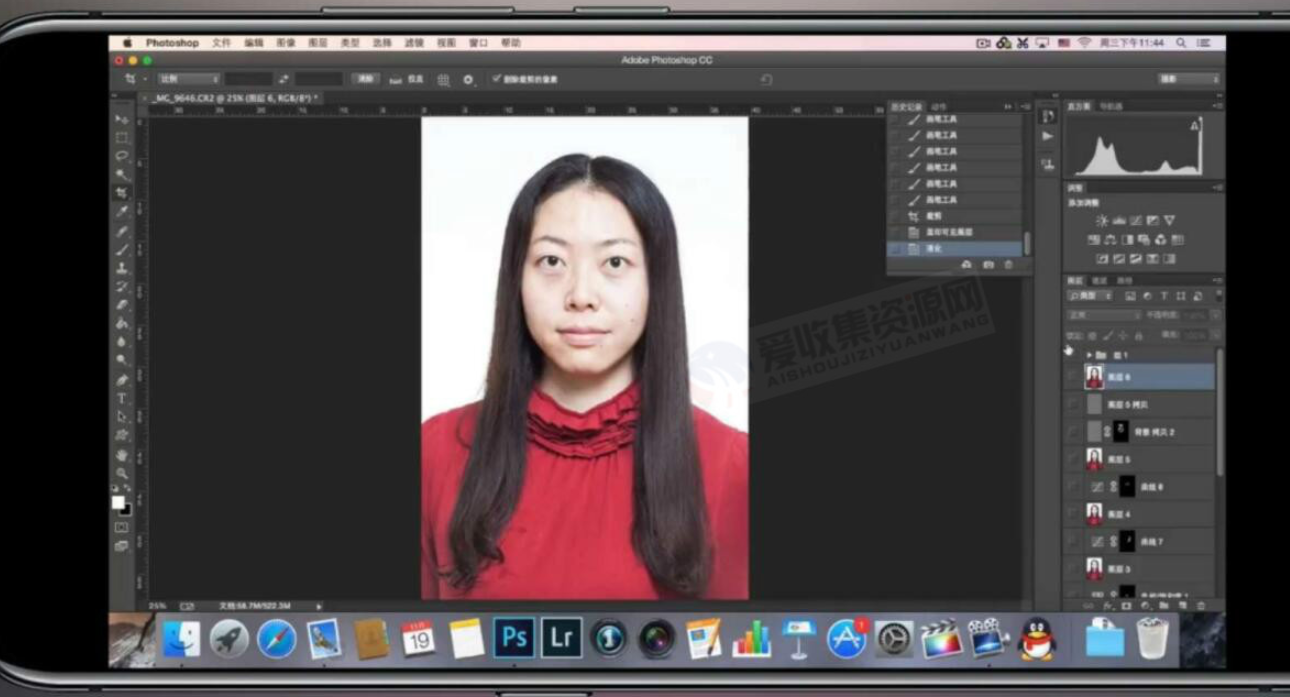Open the layer filter type dropdown

click(x=1090, y=296)
